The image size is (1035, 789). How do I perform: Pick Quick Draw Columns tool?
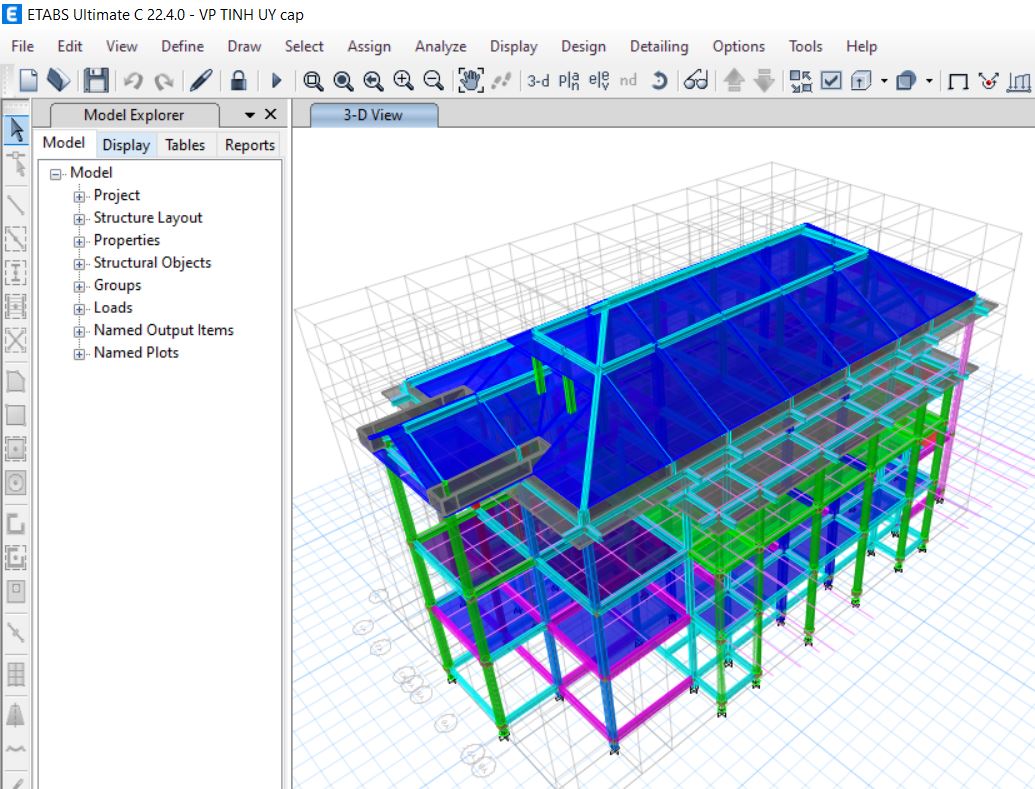[16, 272]
